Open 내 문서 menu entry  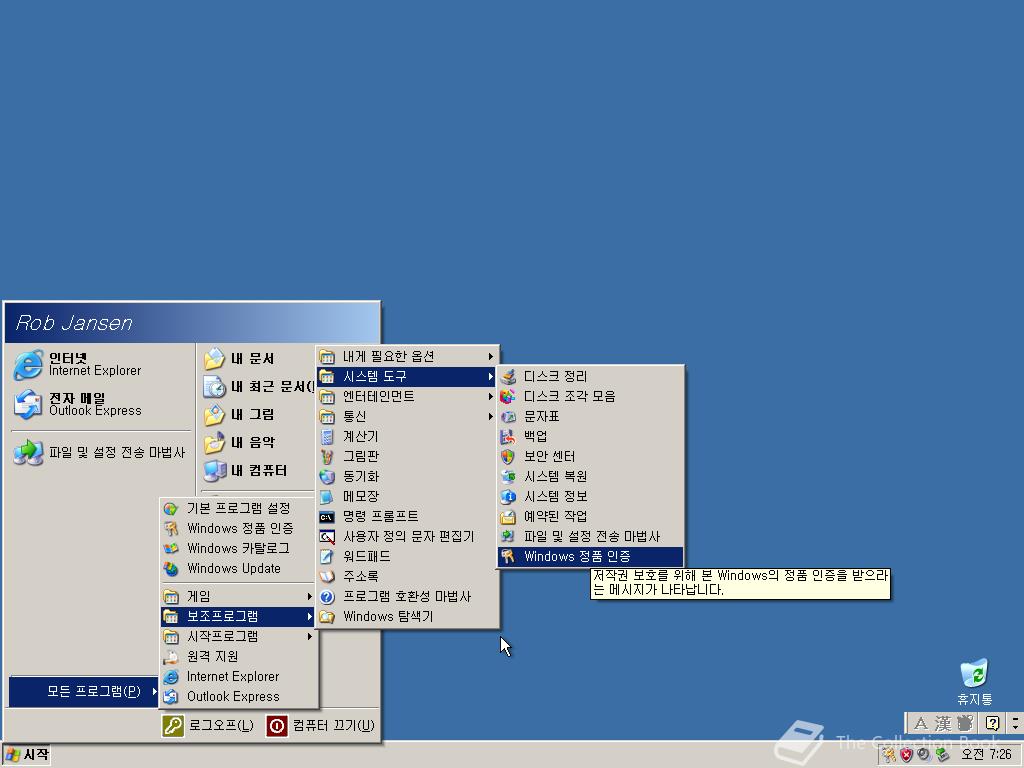click(x=257, y=359)
